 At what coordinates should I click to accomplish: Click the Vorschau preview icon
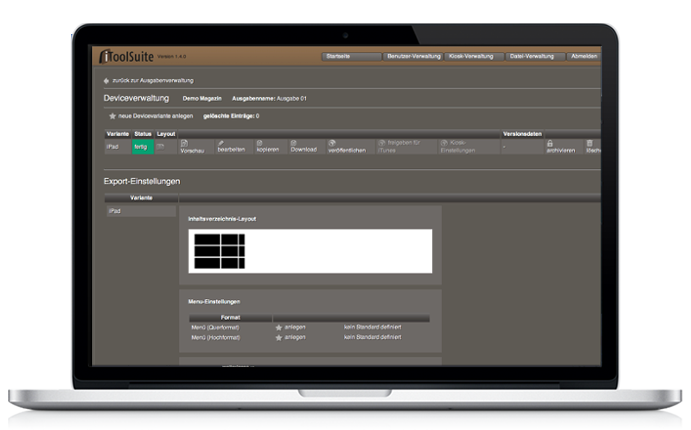click(185, 143)
